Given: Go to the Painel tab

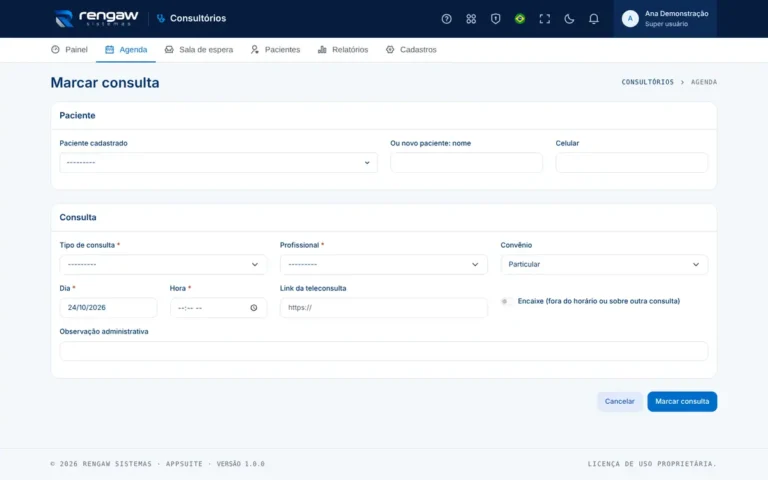Looking at the screenshot, I should [69, 49].
